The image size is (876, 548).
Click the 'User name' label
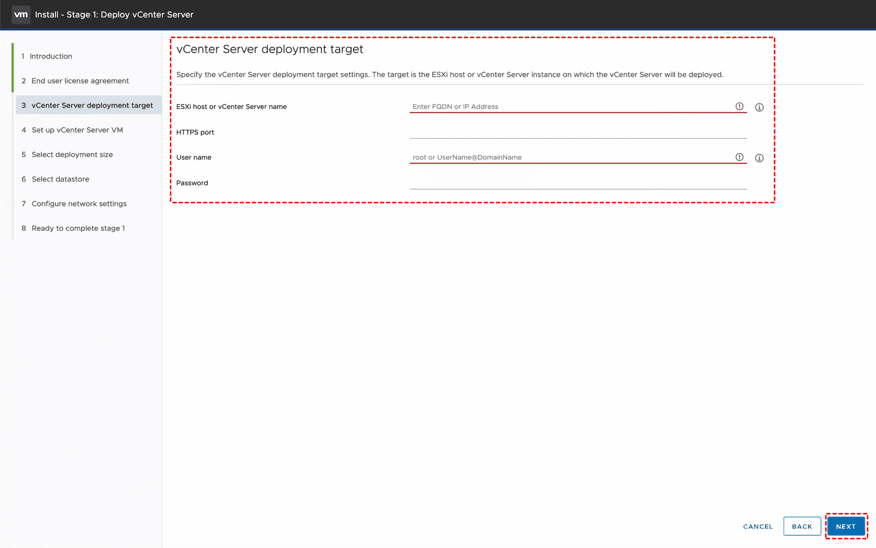(194, 158)
